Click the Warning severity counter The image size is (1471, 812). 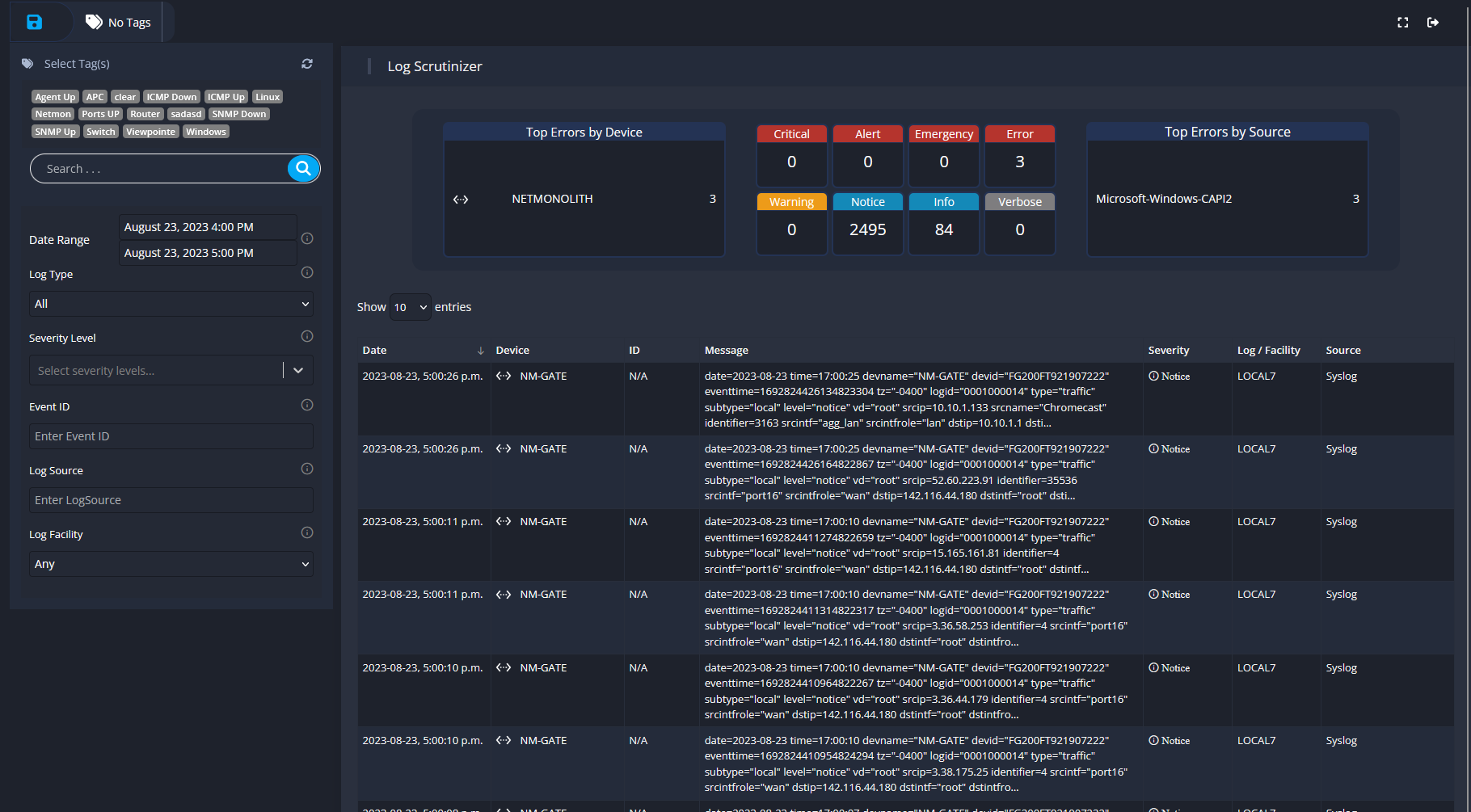pyautogui.click(x=791, y=224)
